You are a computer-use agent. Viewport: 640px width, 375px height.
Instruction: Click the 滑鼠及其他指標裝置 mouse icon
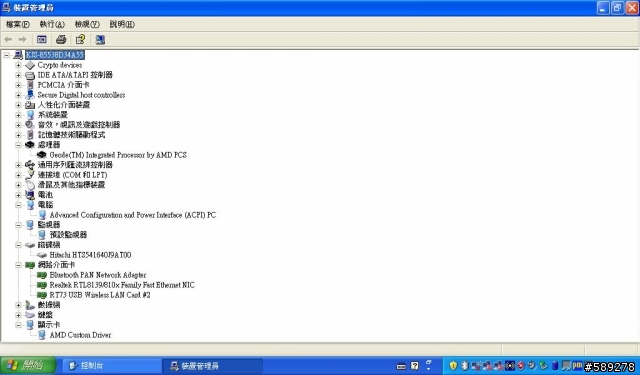point(30,185)
